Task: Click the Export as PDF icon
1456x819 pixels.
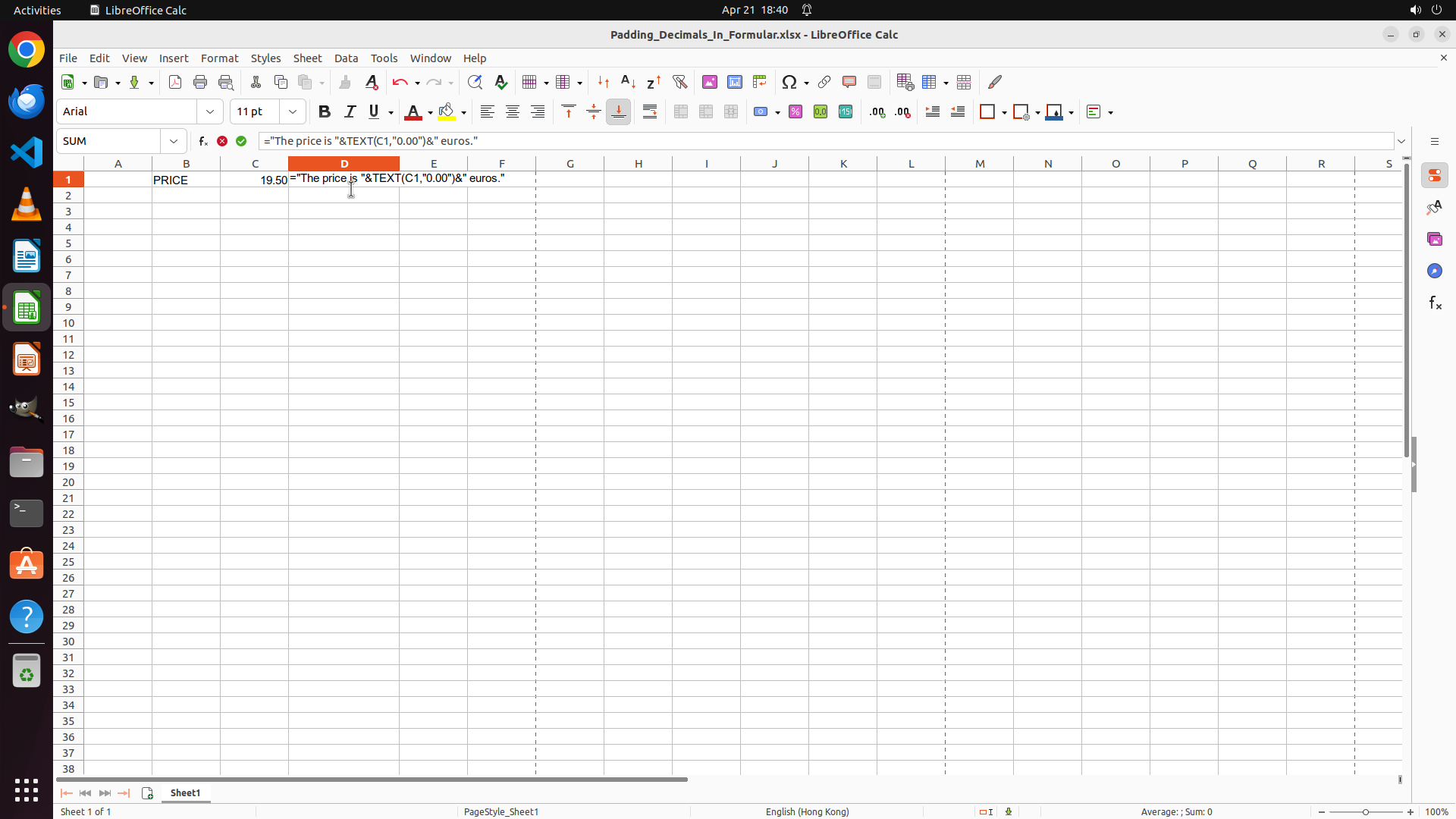Action: click(x=175, y=82)
